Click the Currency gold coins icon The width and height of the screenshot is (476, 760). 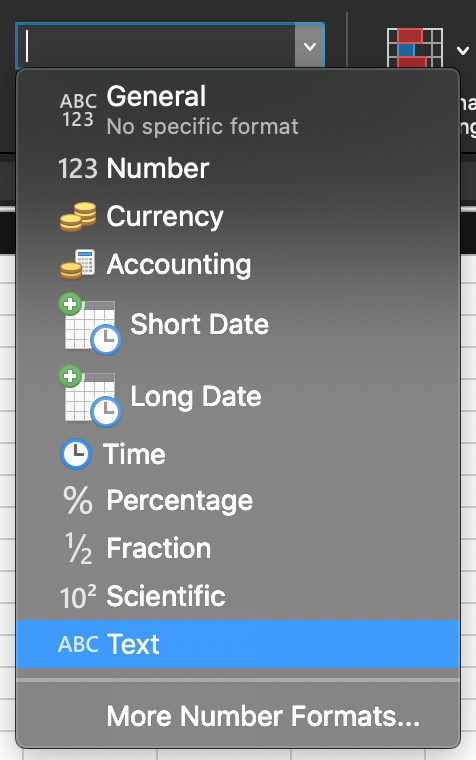tap(78, 217)
